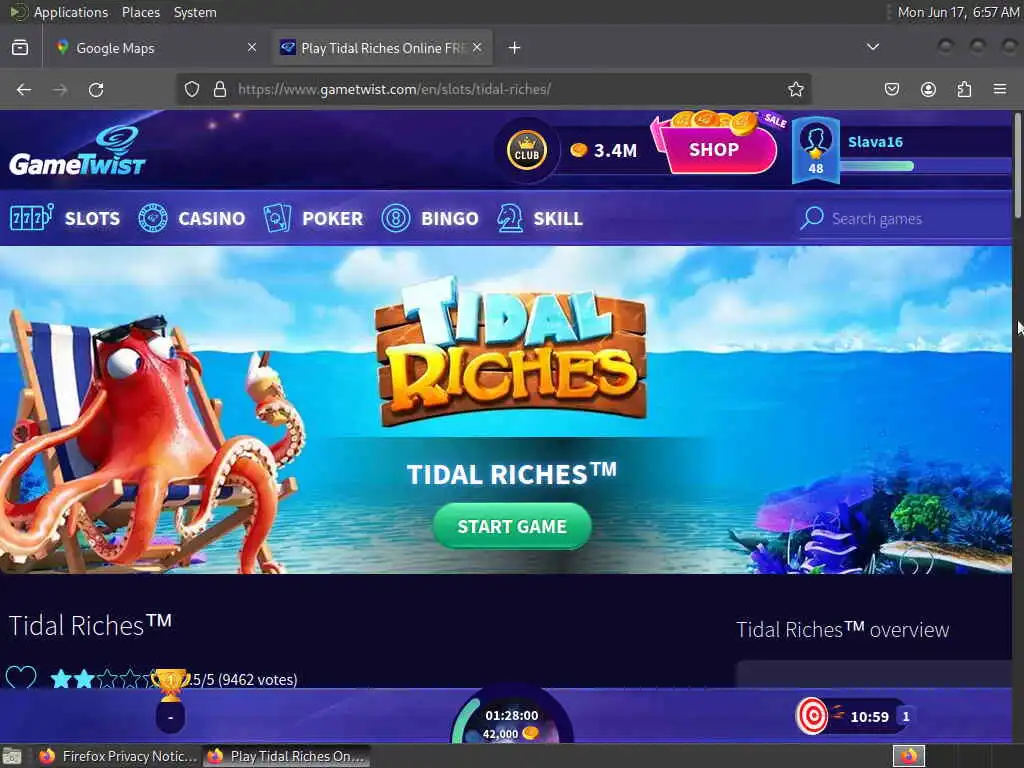This screenshot has height=768, width=1024.
Task: Click the tracking protection shield icon
Action: point(191,89)
